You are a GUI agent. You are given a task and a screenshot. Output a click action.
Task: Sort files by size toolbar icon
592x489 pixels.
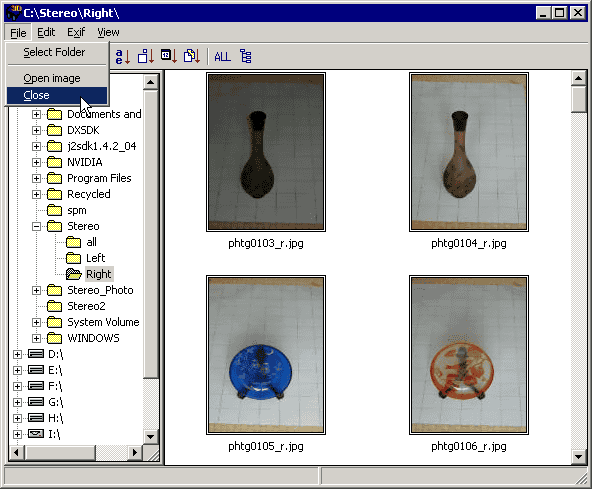click(146, 57)
